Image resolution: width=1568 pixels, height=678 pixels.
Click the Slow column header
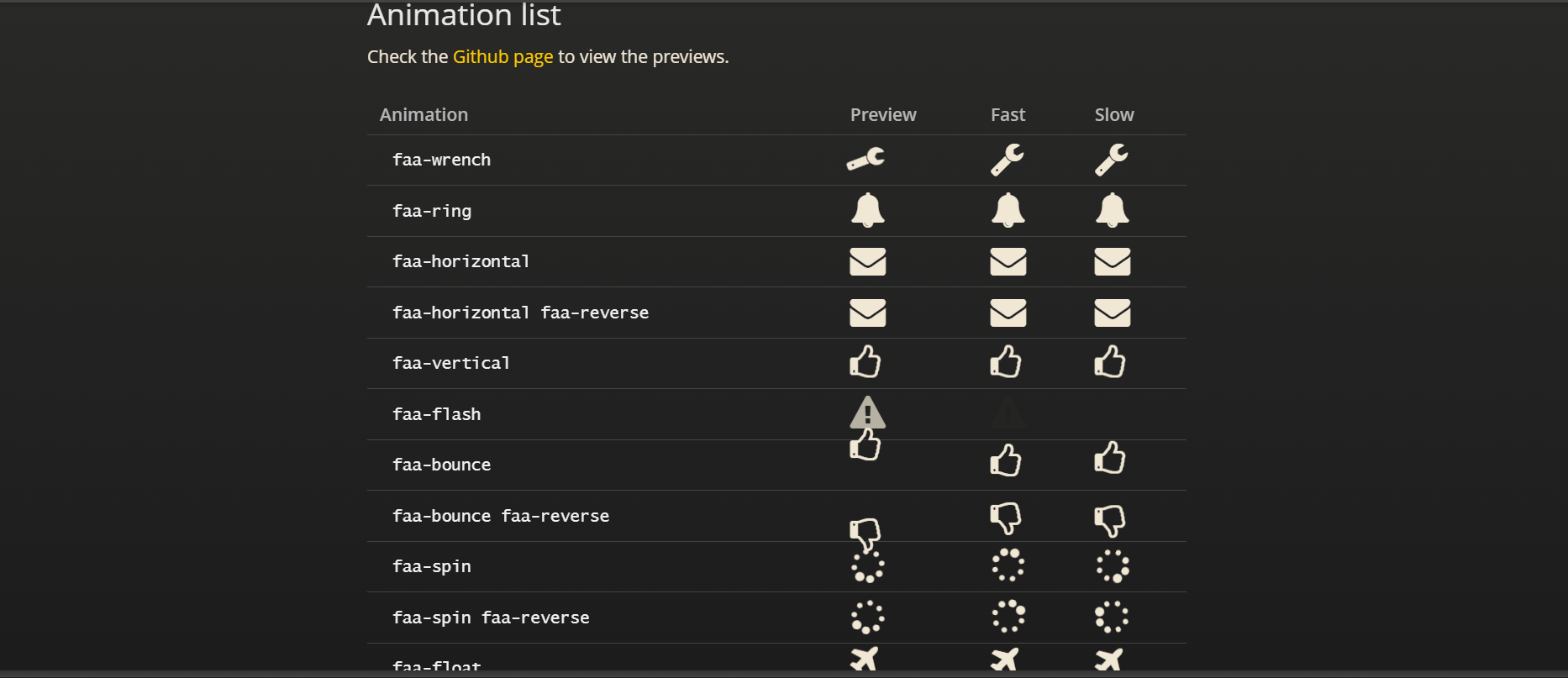click(1114, 115)
